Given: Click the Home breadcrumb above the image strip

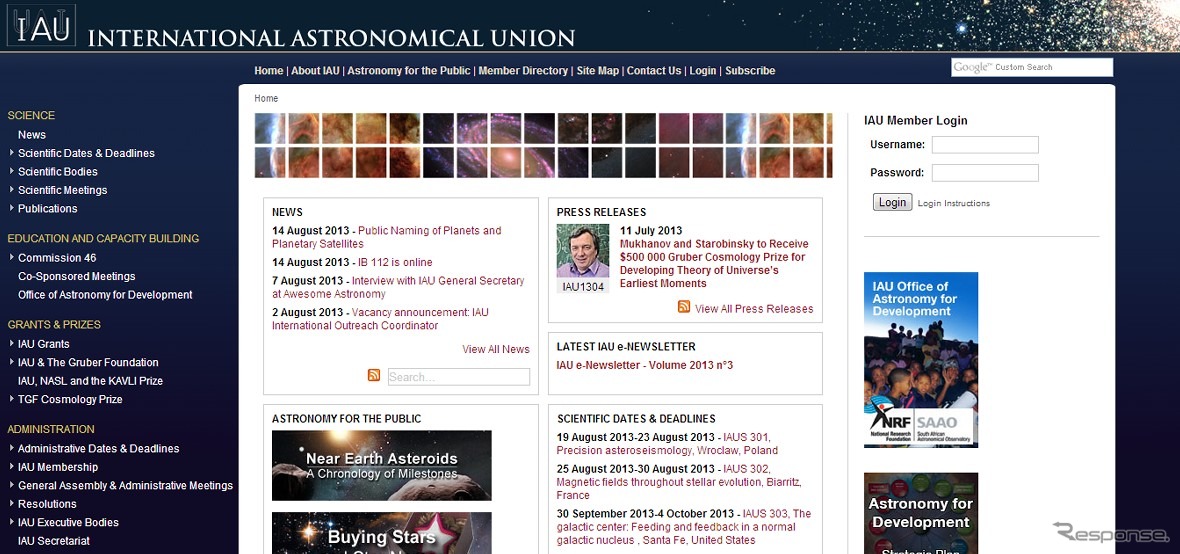Looking at the screenshot, I should point(266,99).
